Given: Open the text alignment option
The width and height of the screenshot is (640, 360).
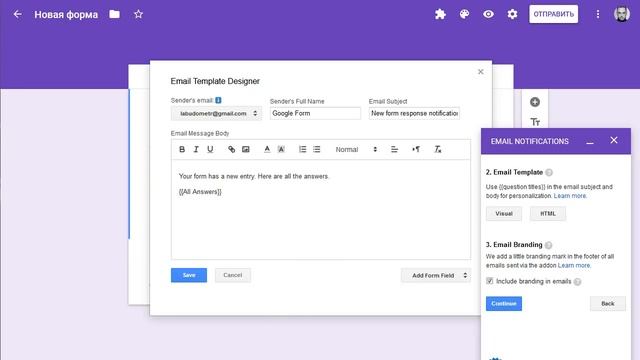Looking at the screenshot, I should [394, 149].
